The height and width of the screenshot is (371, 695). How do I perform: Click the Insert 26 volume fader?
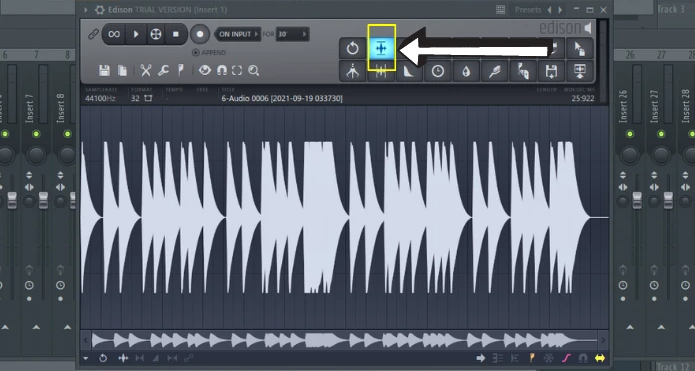coord(637,200)
